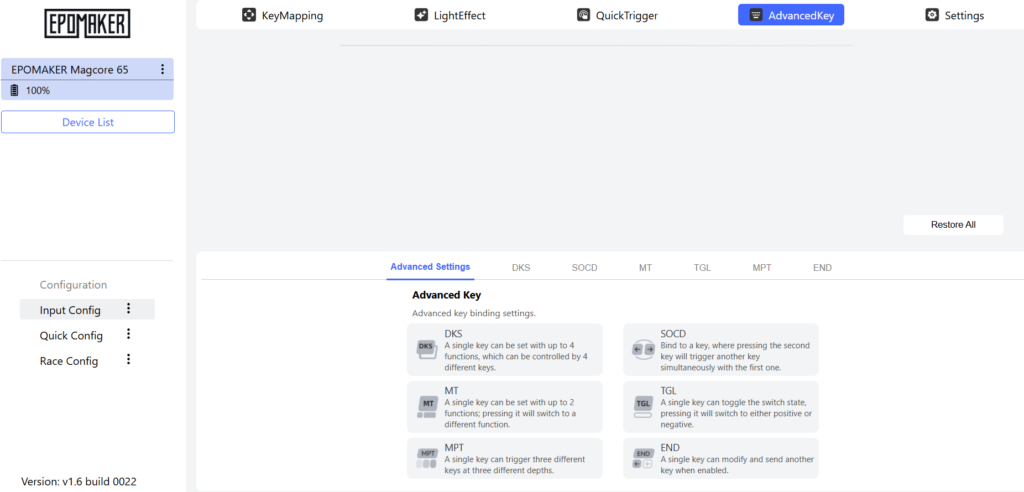This screenshot has height=492, width=1024.
Task: Click the MPT multi-depth key icon
Action: pyautogui.click(x=427, y=458)
